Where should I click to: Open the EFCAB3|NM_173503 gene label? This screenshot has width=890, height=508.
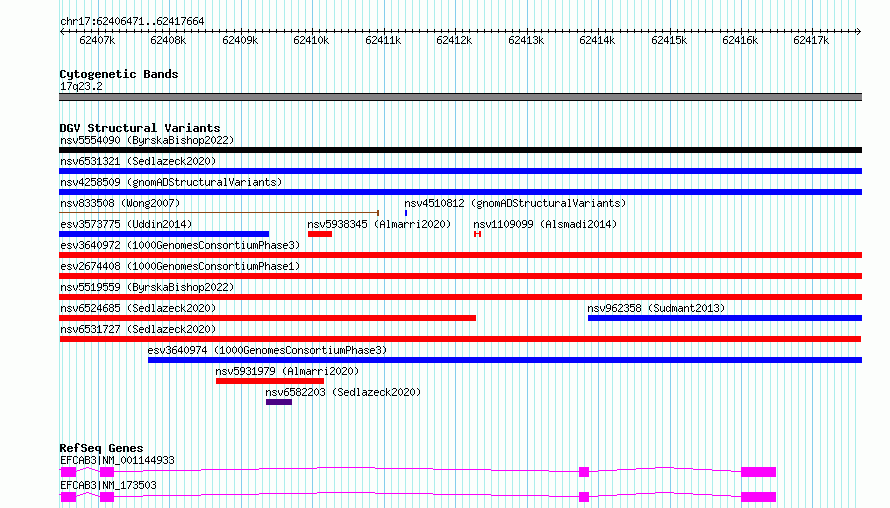[x=108, y=485]
